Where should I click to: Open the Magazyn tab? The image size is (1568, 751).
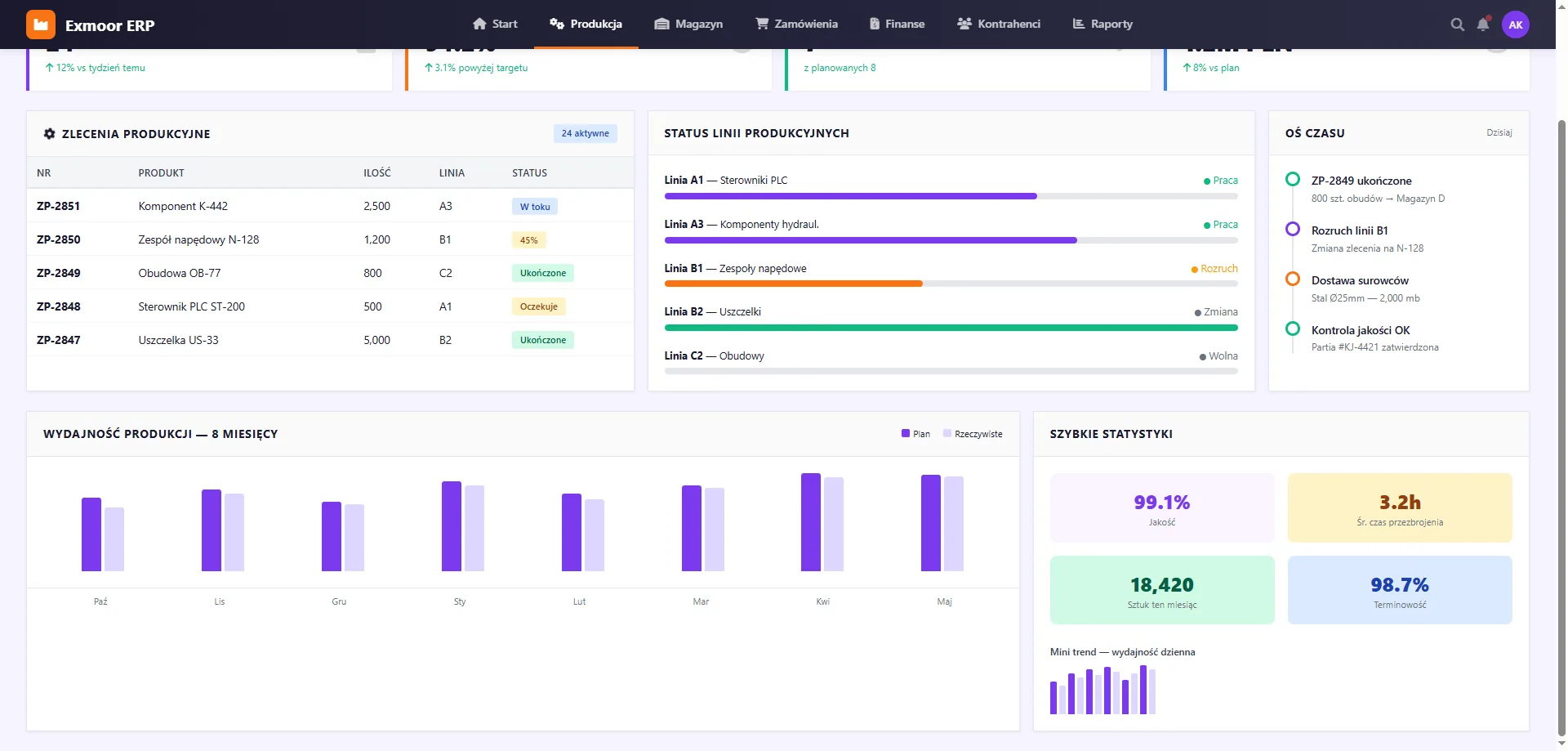(x=688, y=24)
